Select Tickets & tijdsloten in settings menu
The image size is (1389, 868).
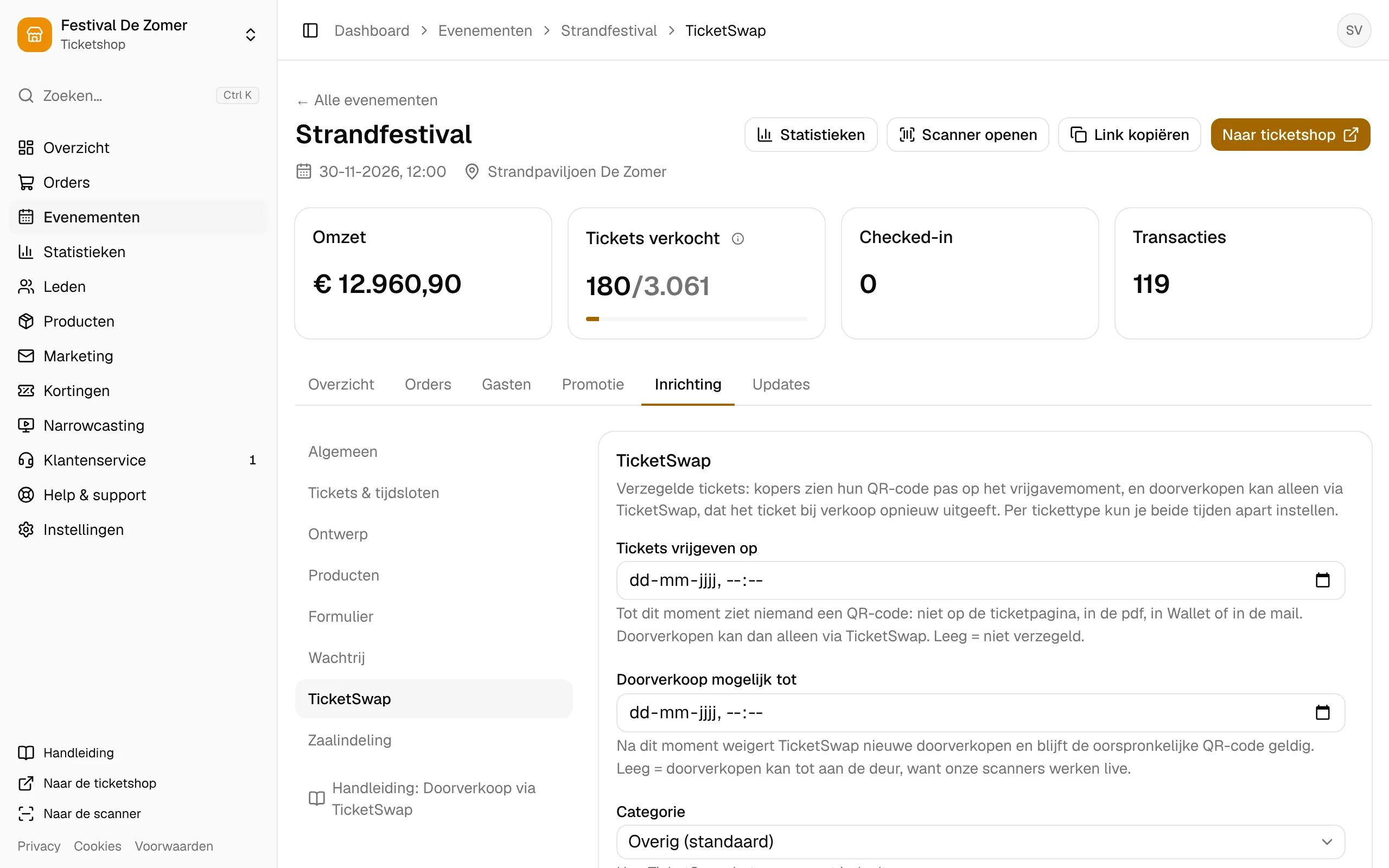434,493
